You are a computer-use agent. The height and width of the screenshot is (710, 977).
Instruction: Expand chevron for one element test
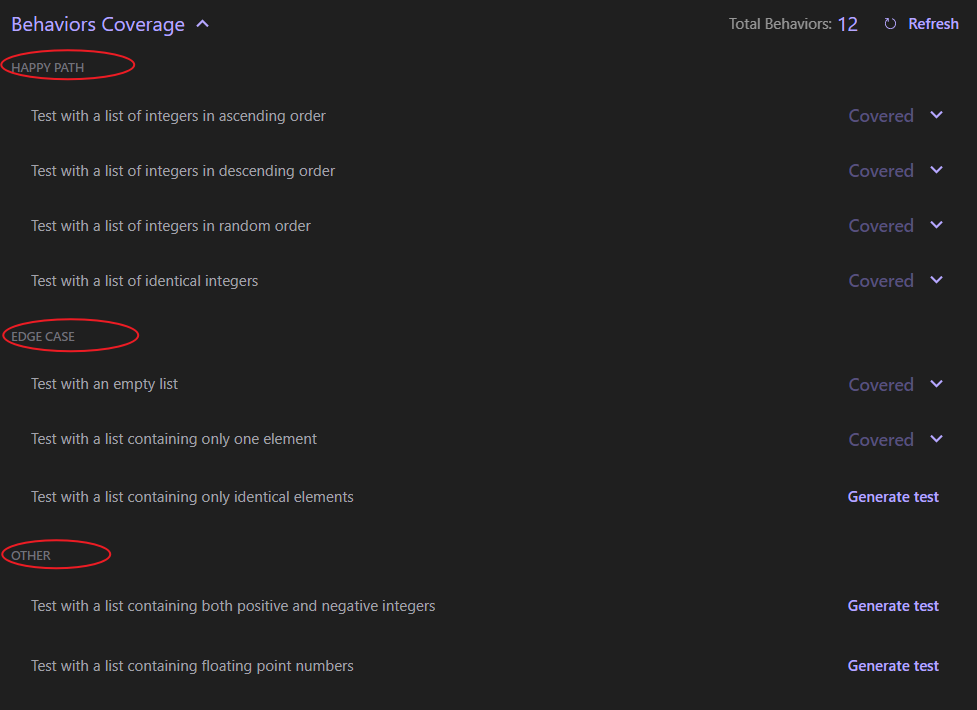(x=936, y=438)
